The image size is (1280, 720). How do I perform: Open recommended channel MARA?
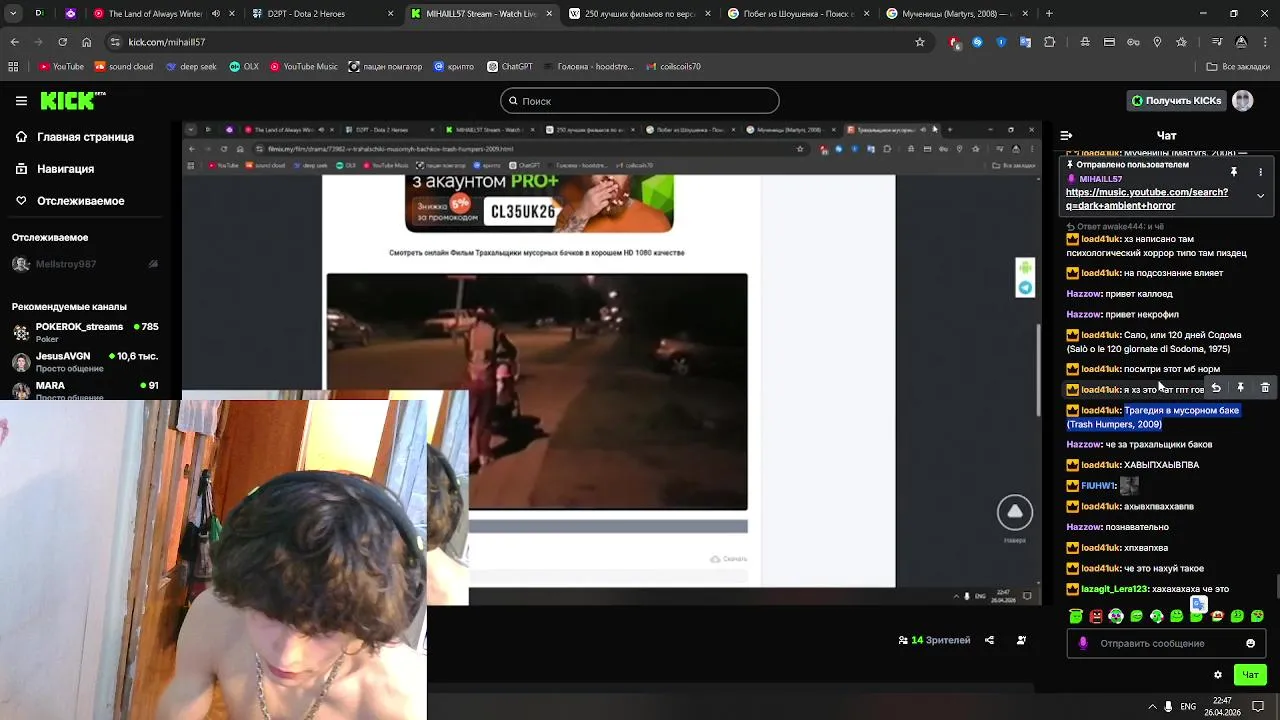coord(85,389)
